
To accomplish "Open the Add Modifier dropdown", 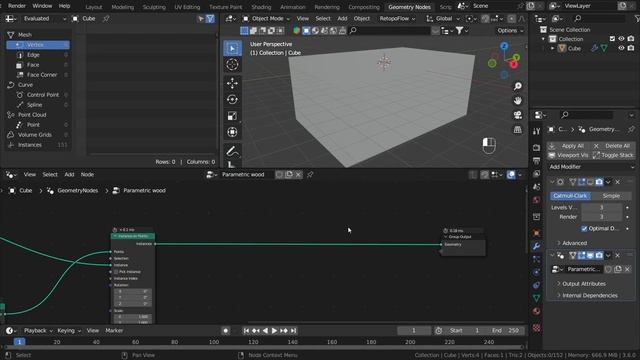I will click(591, 167).
